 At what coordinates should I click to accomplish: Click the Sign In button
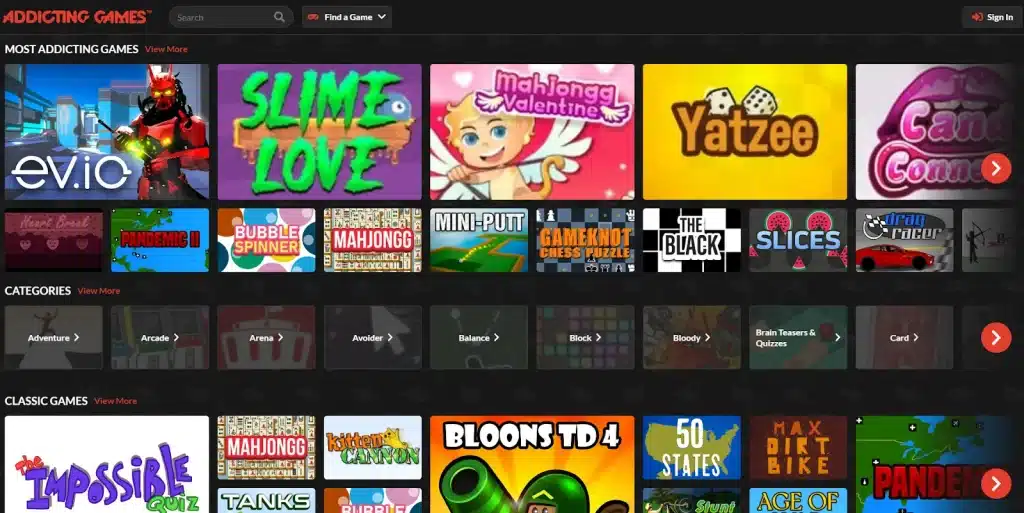click(x=992, y=17)
